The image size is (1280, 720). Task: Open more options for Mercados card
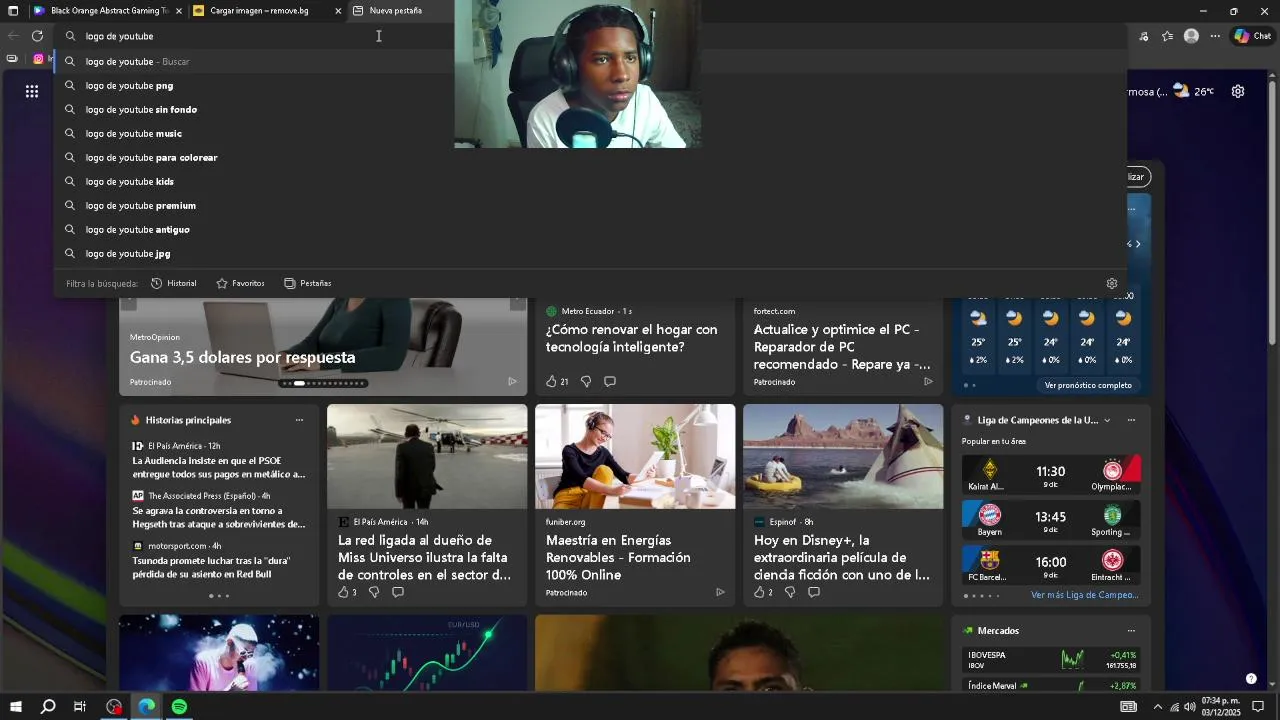click(x=1131, y=631)
